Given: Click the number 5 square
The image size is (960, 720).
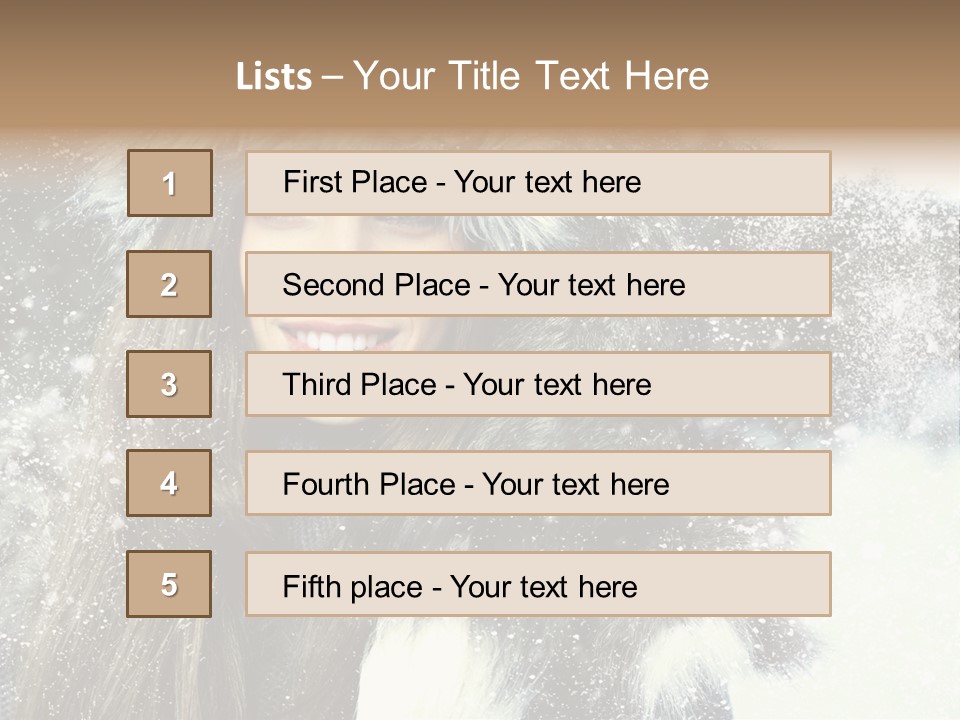Looking at the screenshot, I should [169, 584].
